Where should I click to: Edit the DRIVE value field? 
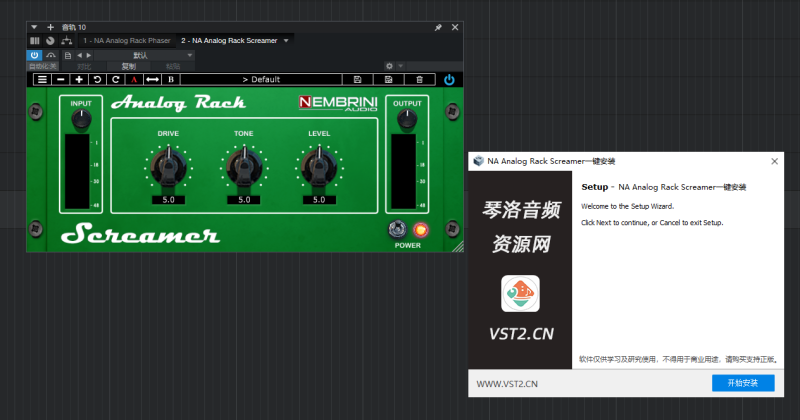tap(168, 200)
